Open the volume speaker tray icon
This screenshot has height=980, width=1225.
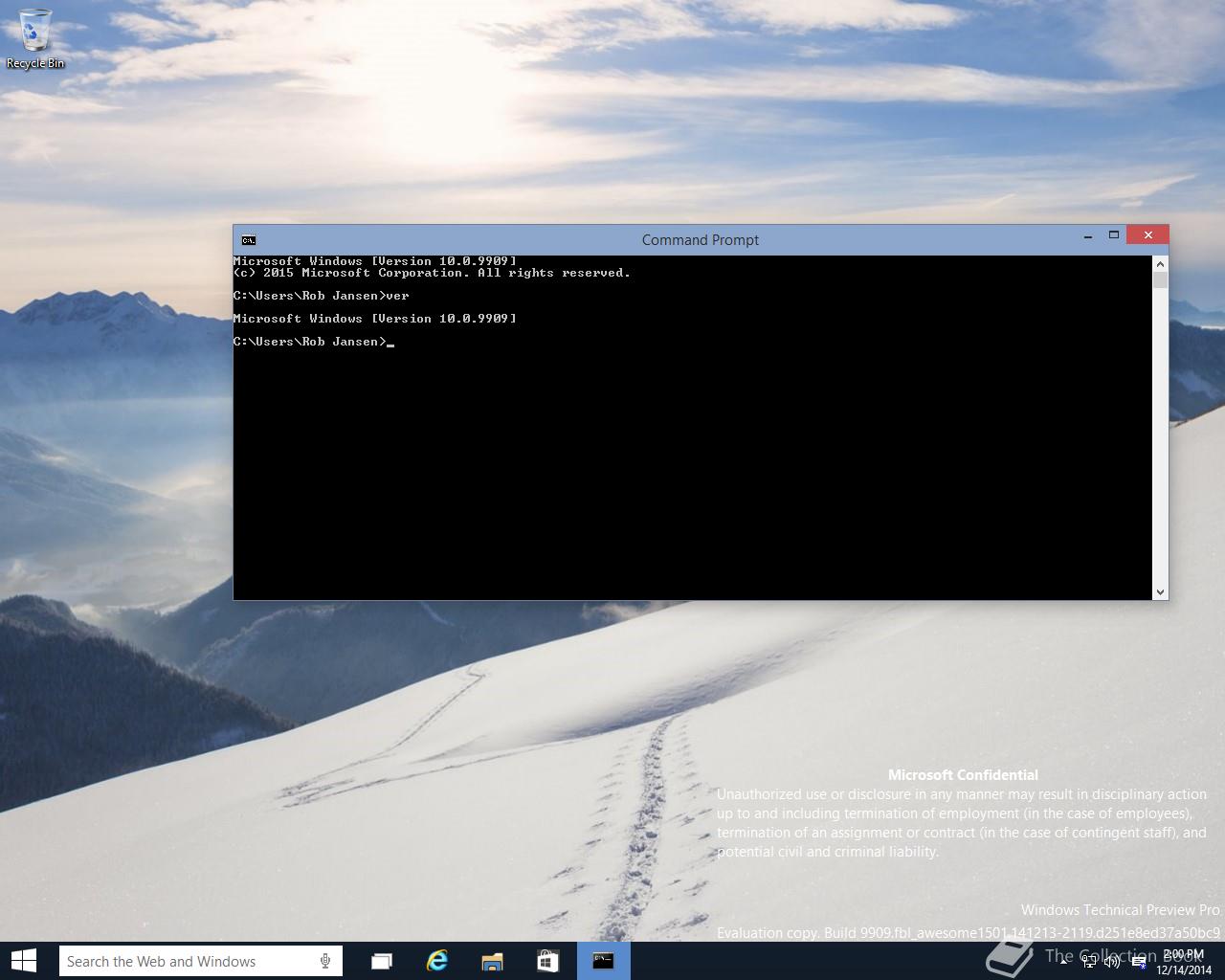(1112, 963)
